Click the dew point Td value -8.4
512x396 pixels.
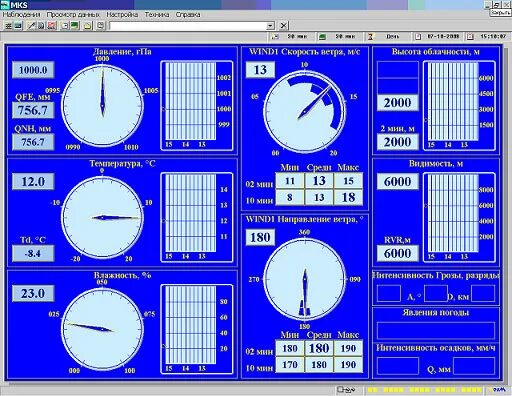tap(33, 253)
